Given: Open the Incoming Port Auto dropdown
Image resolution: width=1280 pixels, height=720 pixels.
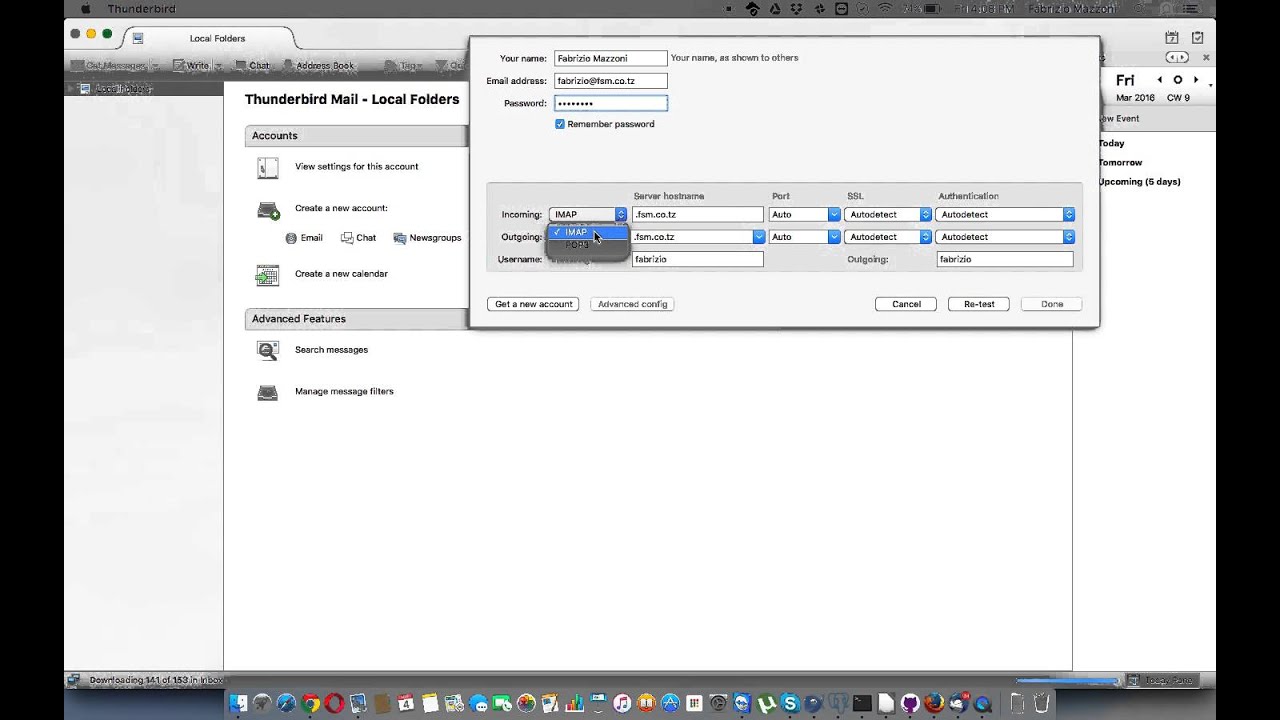Looking at the screenshot, I should [x=804, y=215].
